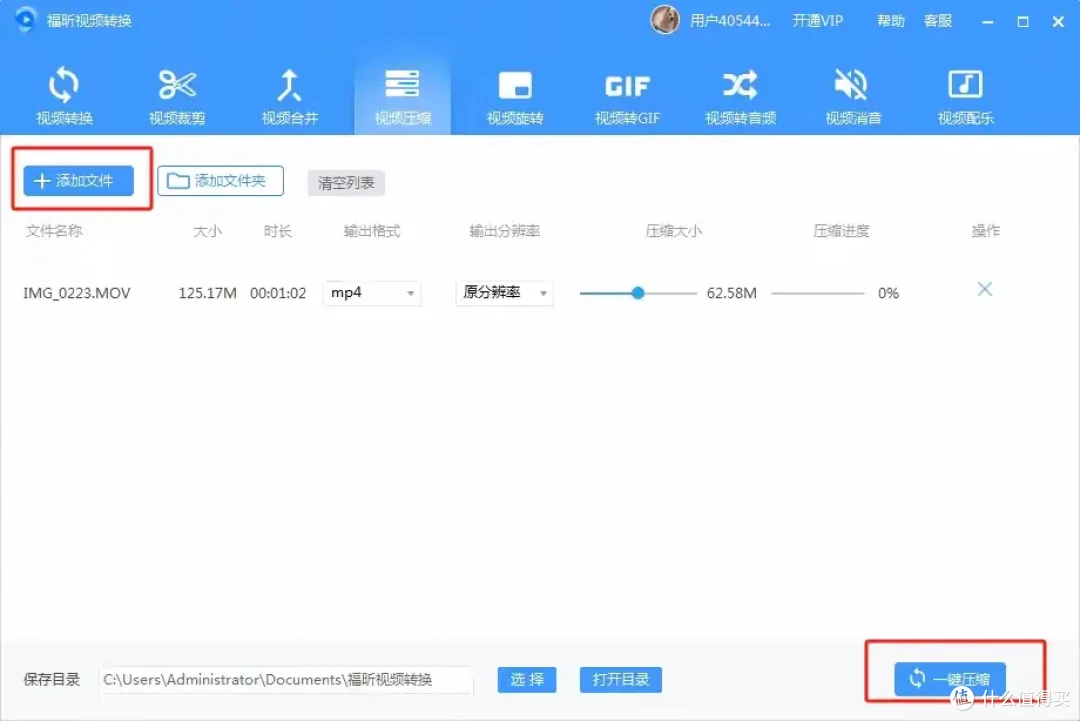
Task: Minimize the 福昕视频转换 window
Action: (988, 22)
